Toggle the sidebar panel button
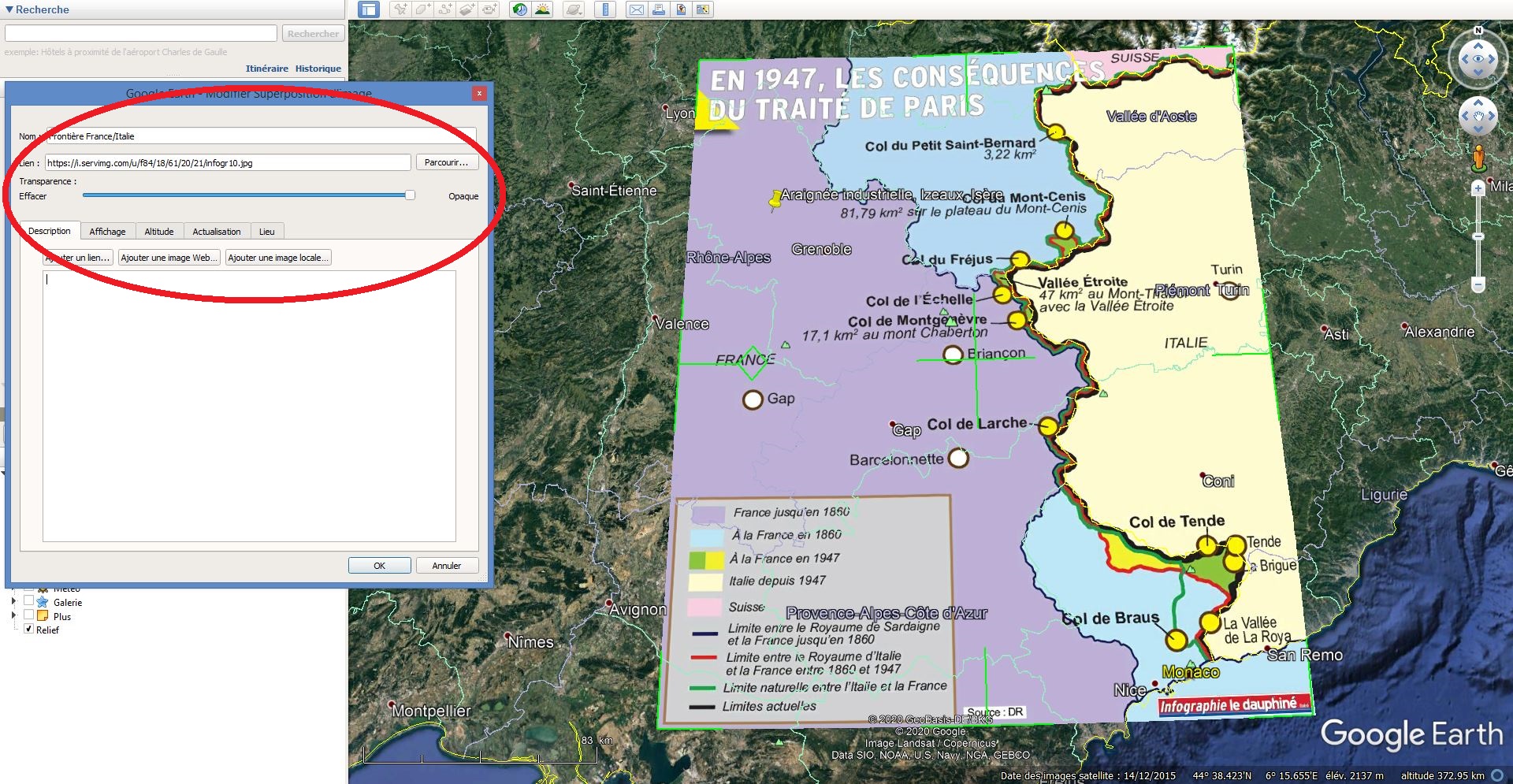 click(368, 9)
